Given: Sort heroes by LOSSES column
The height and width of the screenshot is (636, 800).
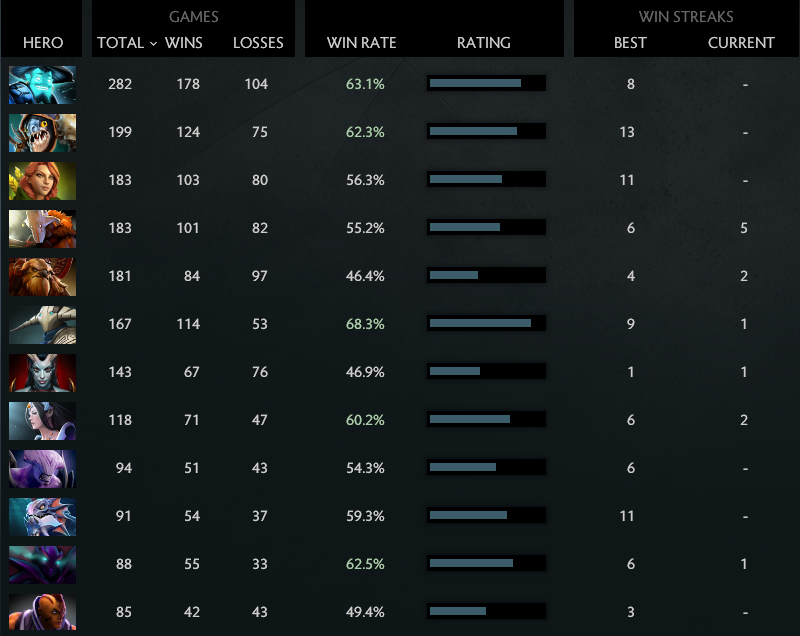Looking at the screenshot, I should point(258,43).
